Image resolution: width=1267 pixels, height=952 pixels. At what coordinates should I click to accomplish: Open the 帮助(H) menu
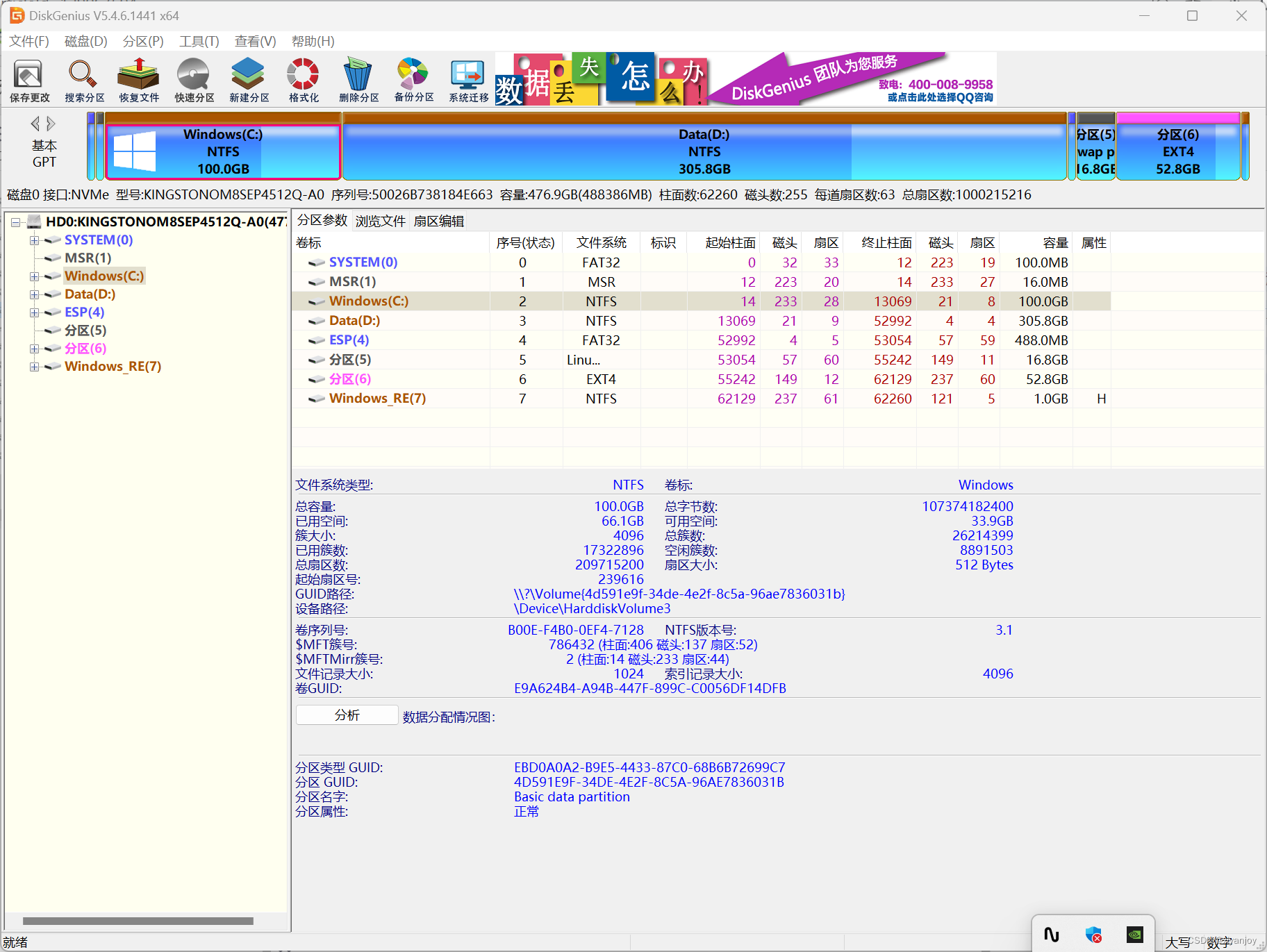click(x=313, y=41)
